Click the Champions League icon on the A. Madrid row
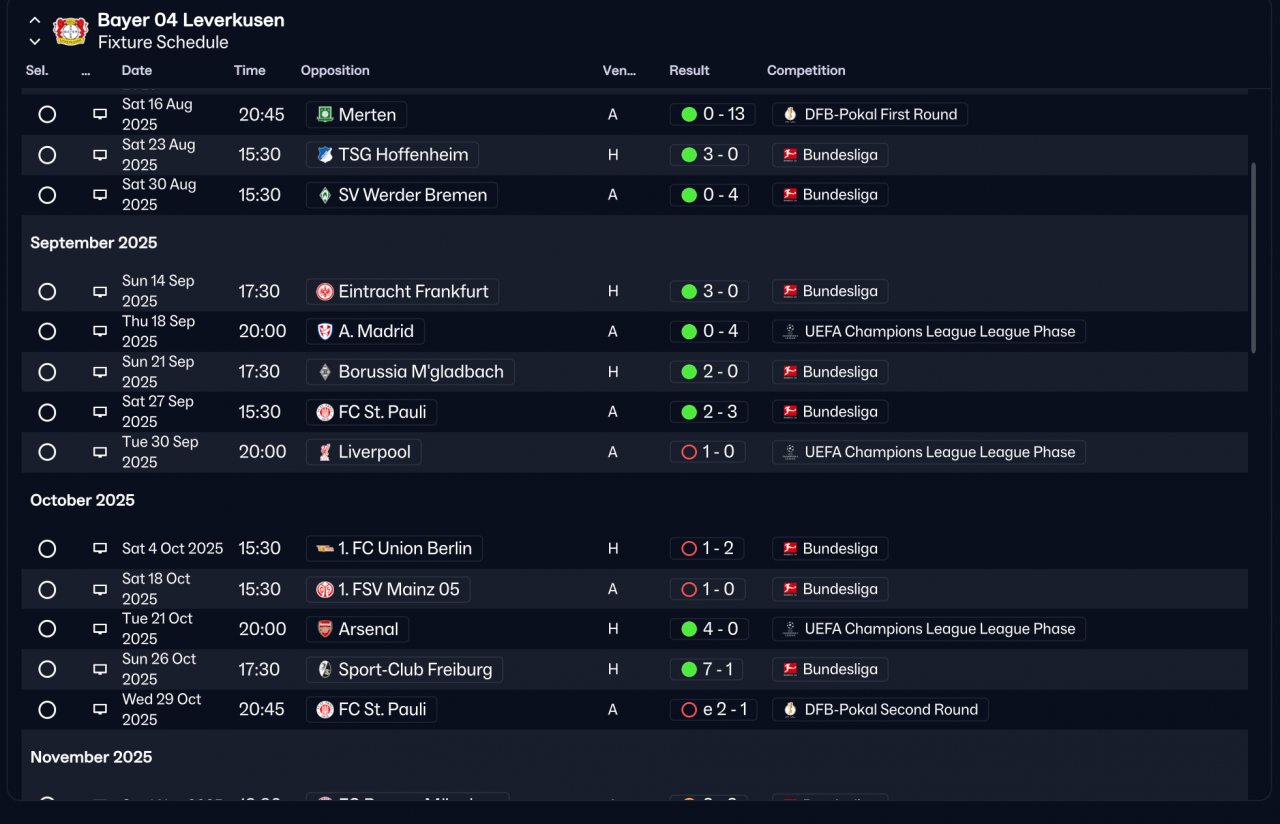Image resolution: width=1280 pixels, height=824 pixels. pyautogui.click(x=790, y=331)
